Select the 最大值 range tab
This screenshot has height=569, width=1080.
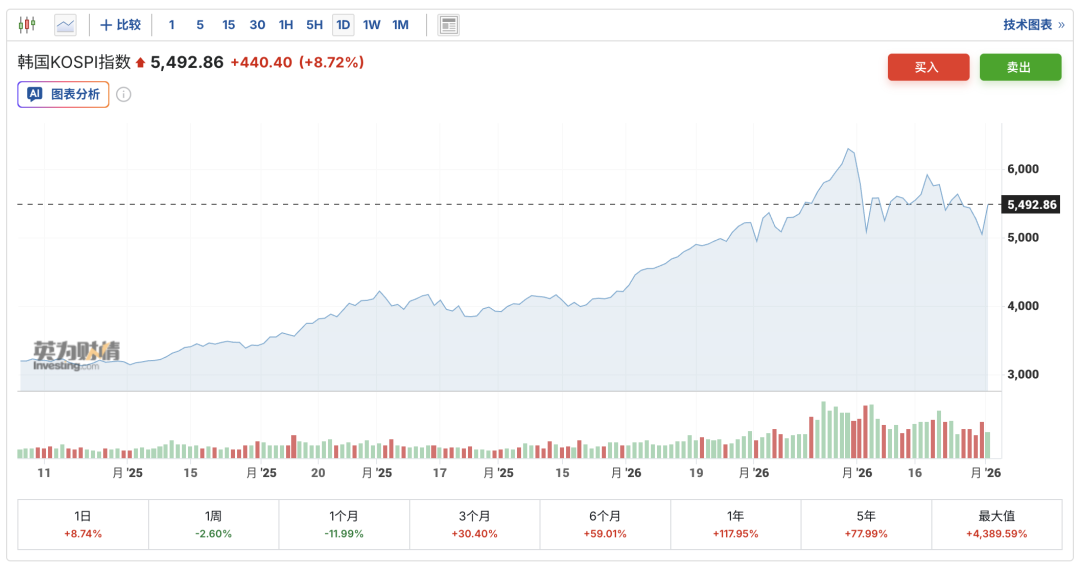coord(996,524)
